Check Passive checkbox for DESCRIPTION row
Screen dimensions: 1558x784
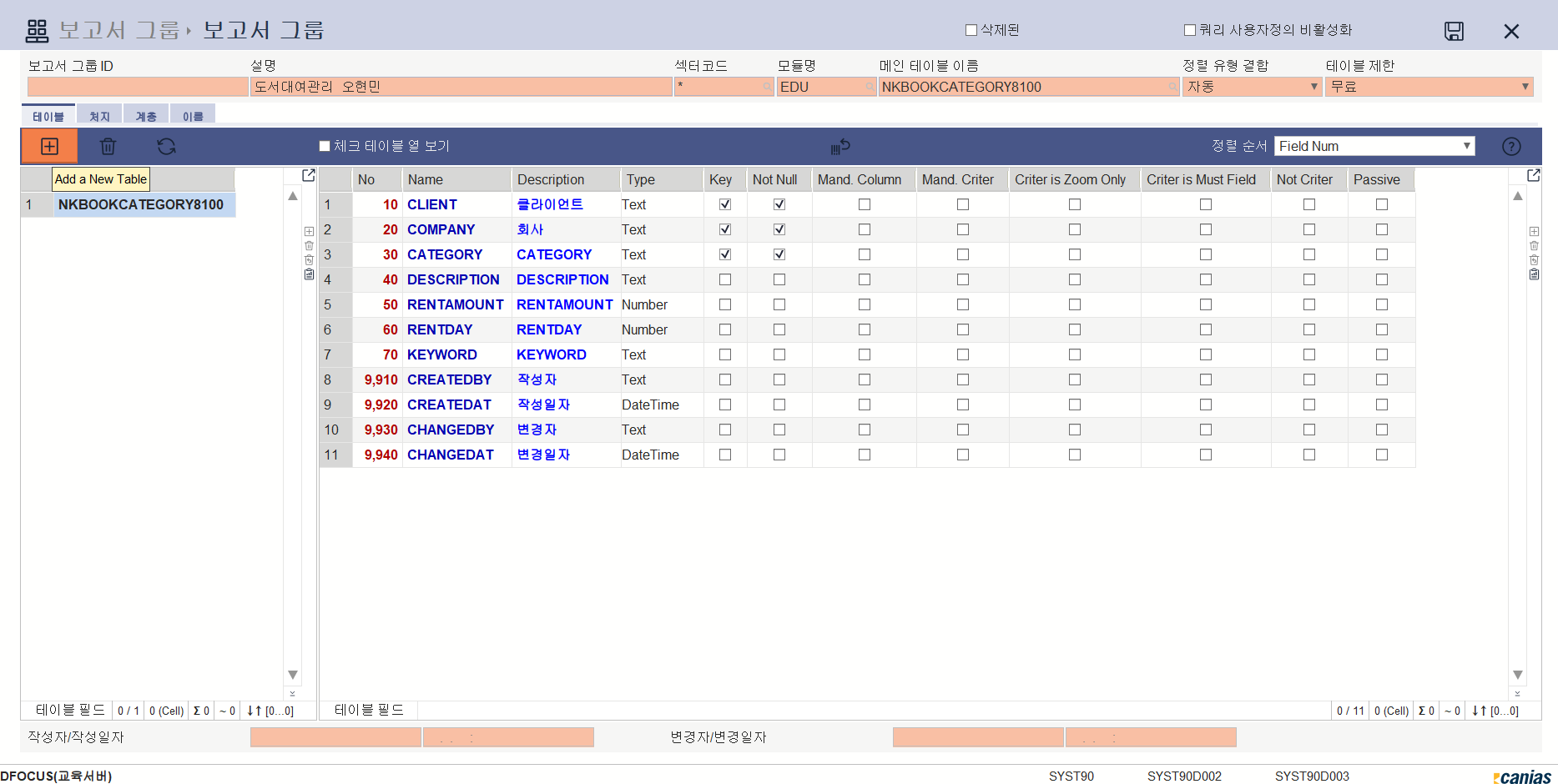pyautogui.click(x=1382, y=279)
